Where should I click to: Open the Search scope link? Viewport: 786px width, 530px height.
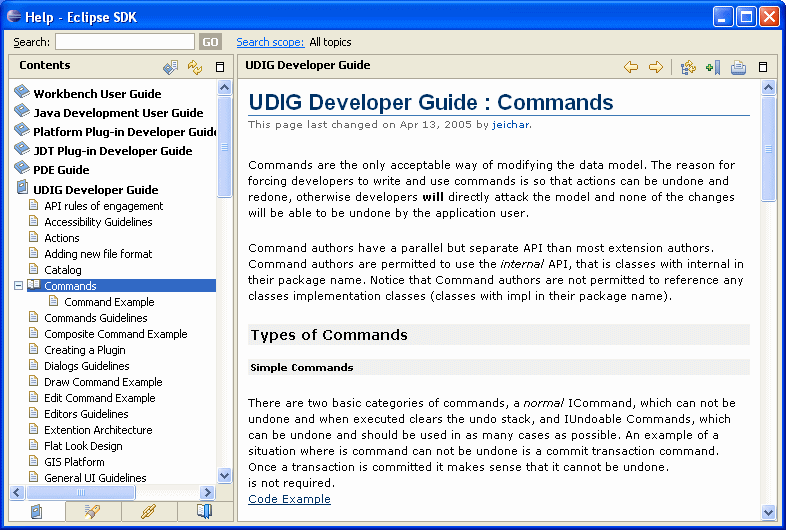click(x=270, y=42)
